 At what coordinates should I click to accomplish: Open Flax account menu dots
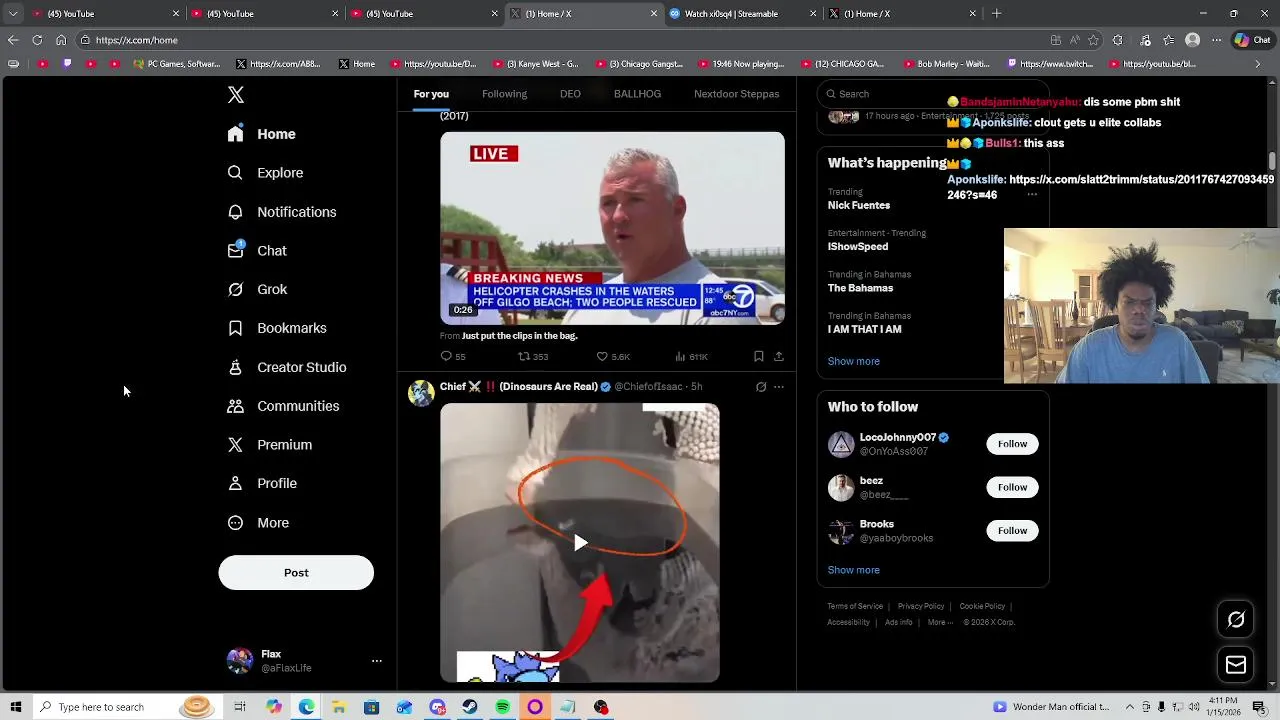[377, 661]
